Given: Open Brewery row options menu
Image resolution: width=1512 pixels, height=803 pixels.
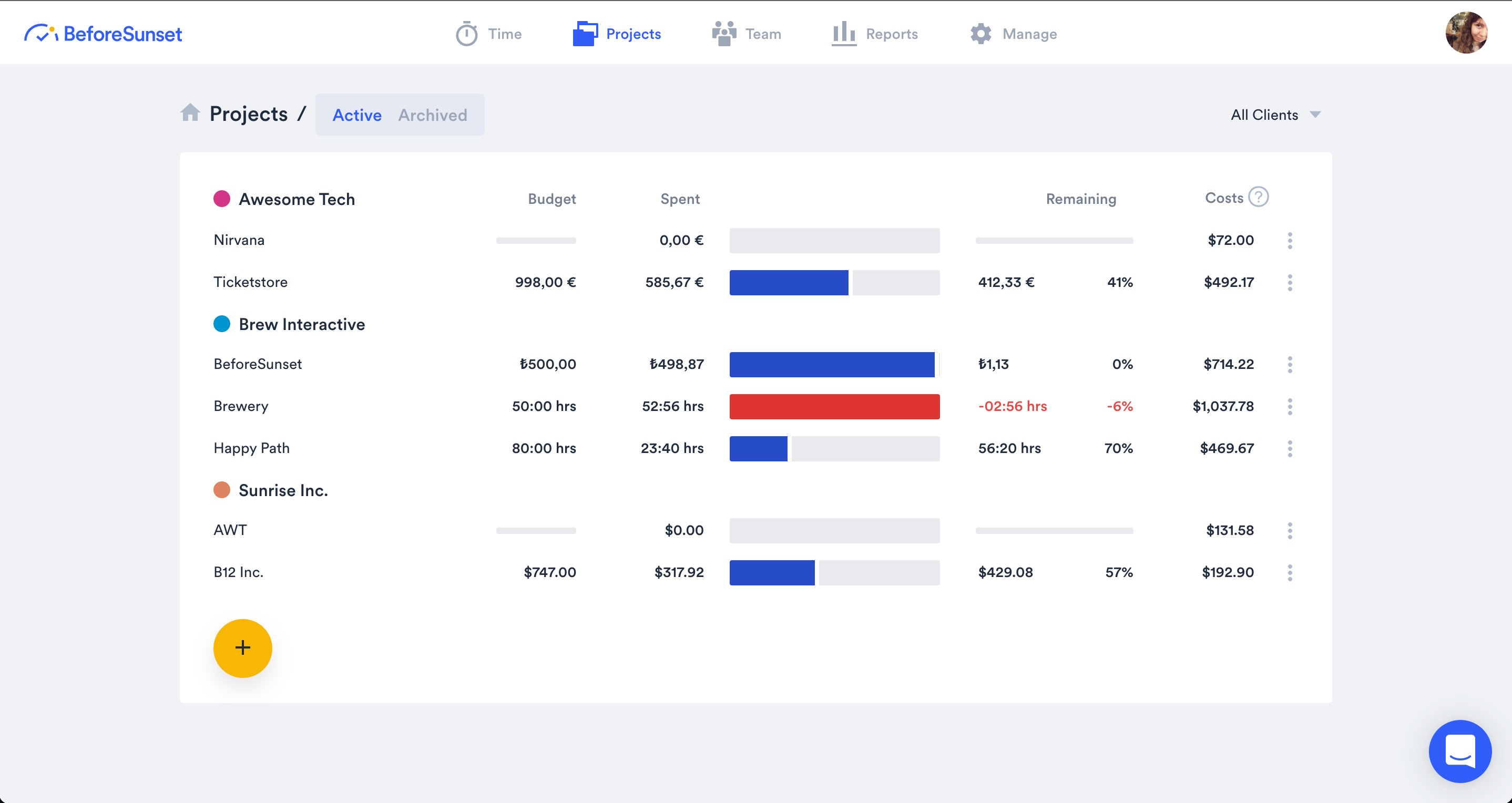Looking at the screenshot, I should pyautogui.click(x=1290, y=406).
